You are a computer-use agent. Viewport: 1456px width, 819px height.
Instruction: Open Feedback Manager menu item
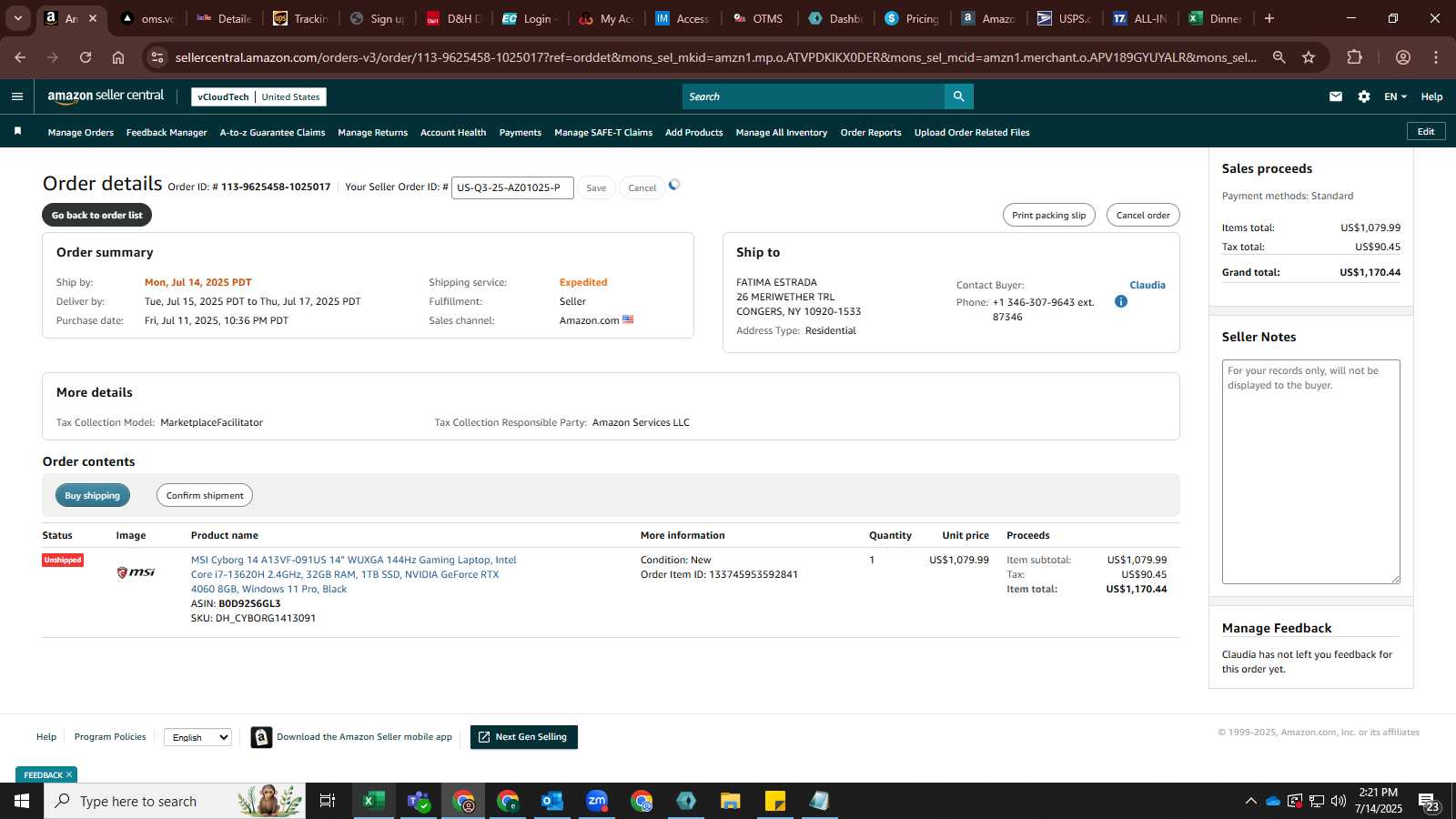[x=167, y=133]
